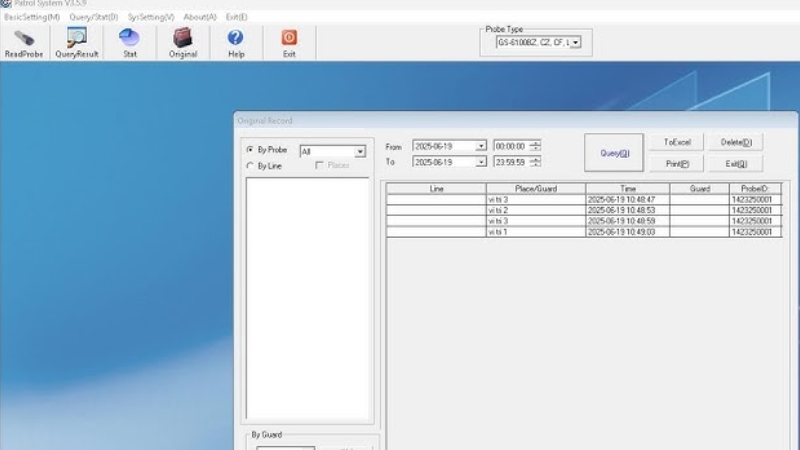The width and height of the screenshot is (800, 450).
Task: Click the Original record toolbar icon
Action: coord(183,41)
